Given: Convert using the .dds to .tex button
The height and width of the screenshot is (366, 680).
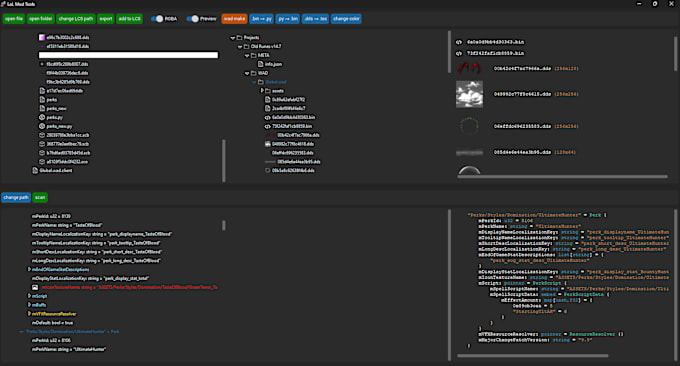Looking at the screenshot, I should [x=315, y=19].
